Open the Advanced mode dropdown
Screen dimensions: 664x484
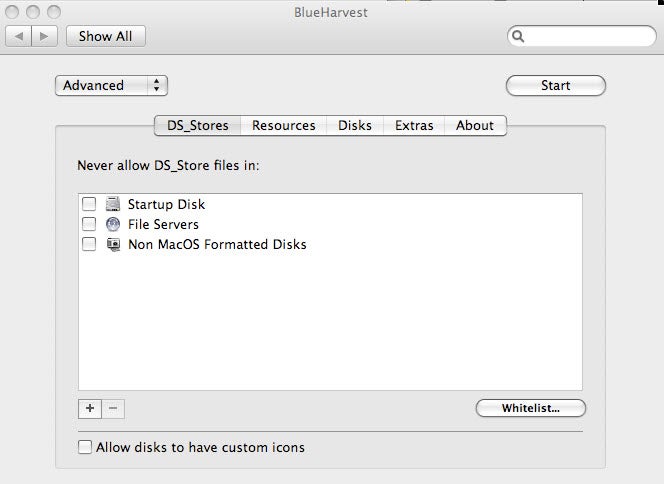coord(111,86)
